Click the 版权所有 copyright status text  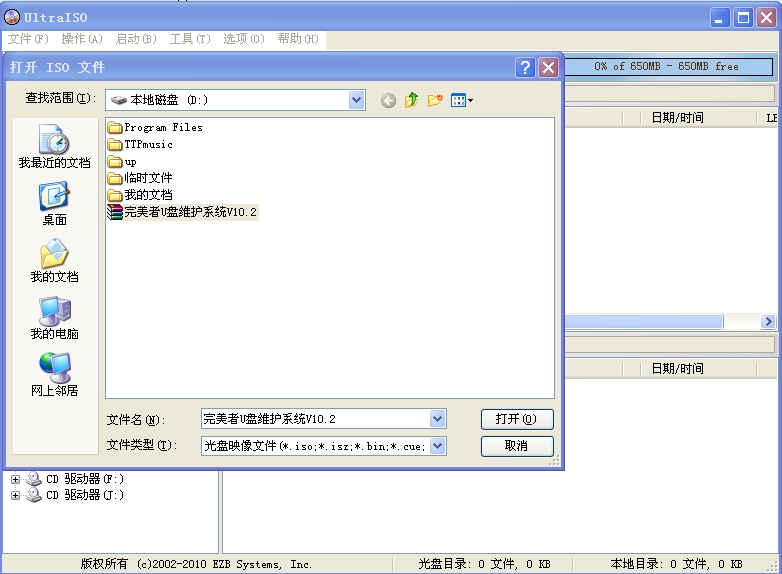coord(196,564)
